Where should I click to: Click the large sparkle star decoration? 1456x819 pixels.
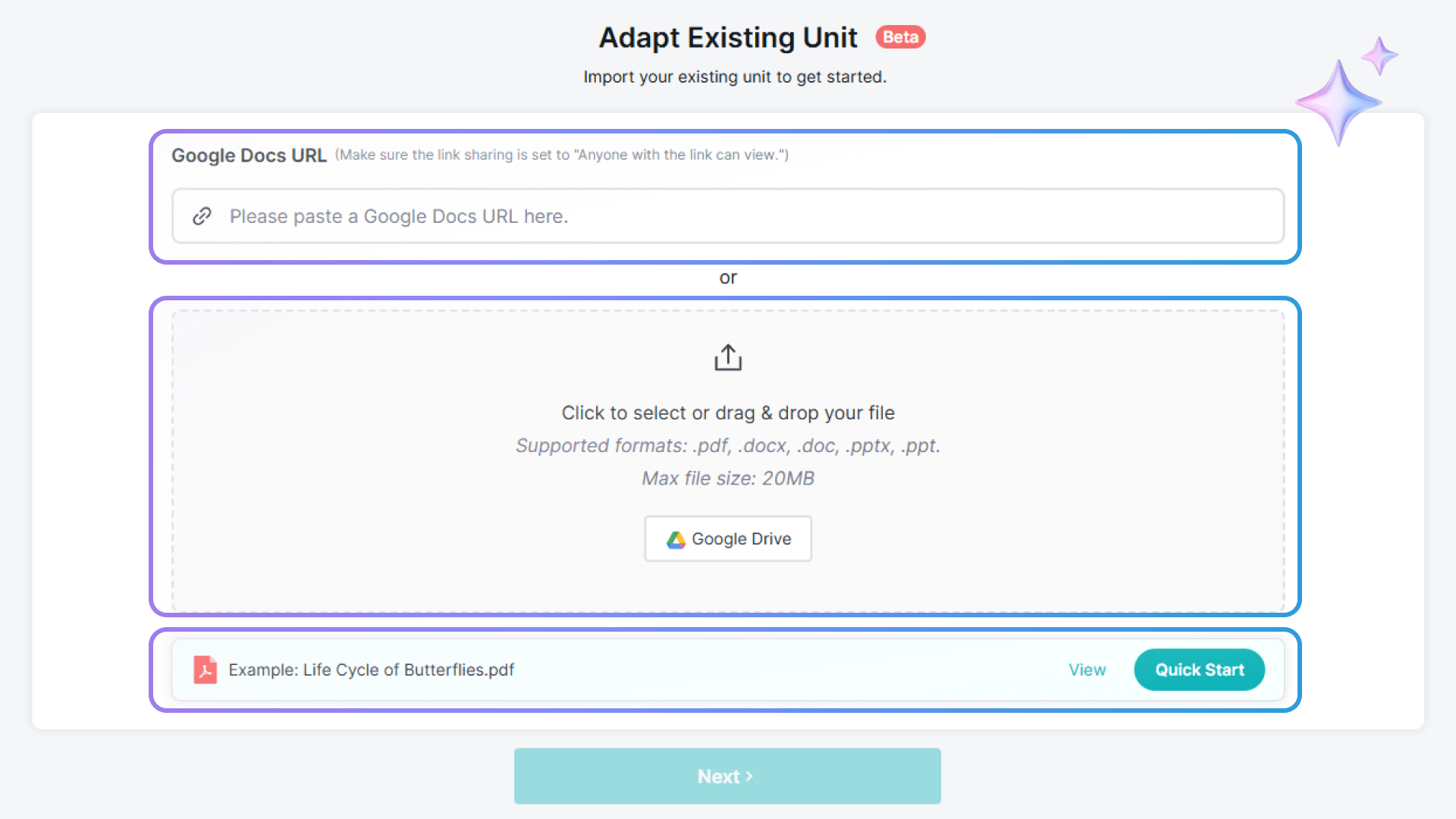coord(1338,103)
